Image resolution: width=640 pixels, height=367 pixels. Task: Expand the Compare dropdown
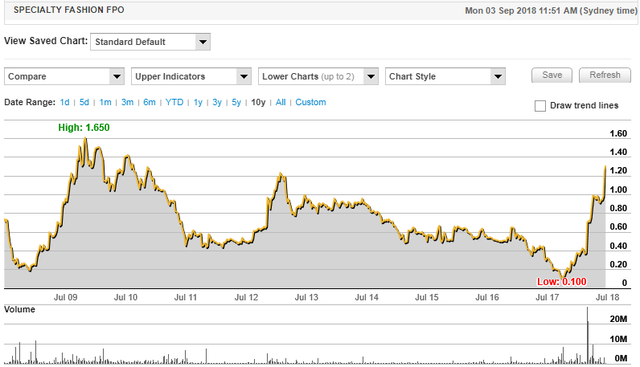click(64, 76)
